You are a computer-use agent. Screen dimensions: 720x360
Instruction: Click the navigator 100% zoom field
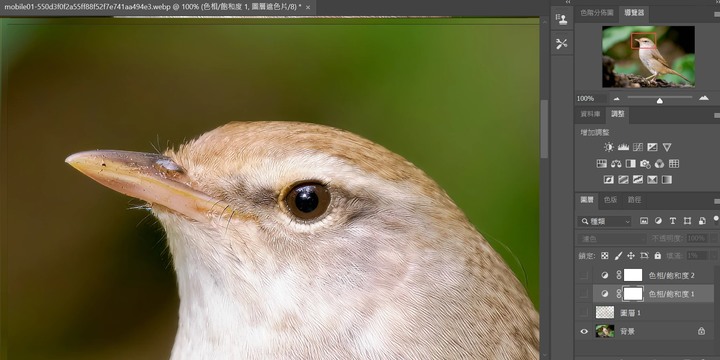click(x=591, y=99)
